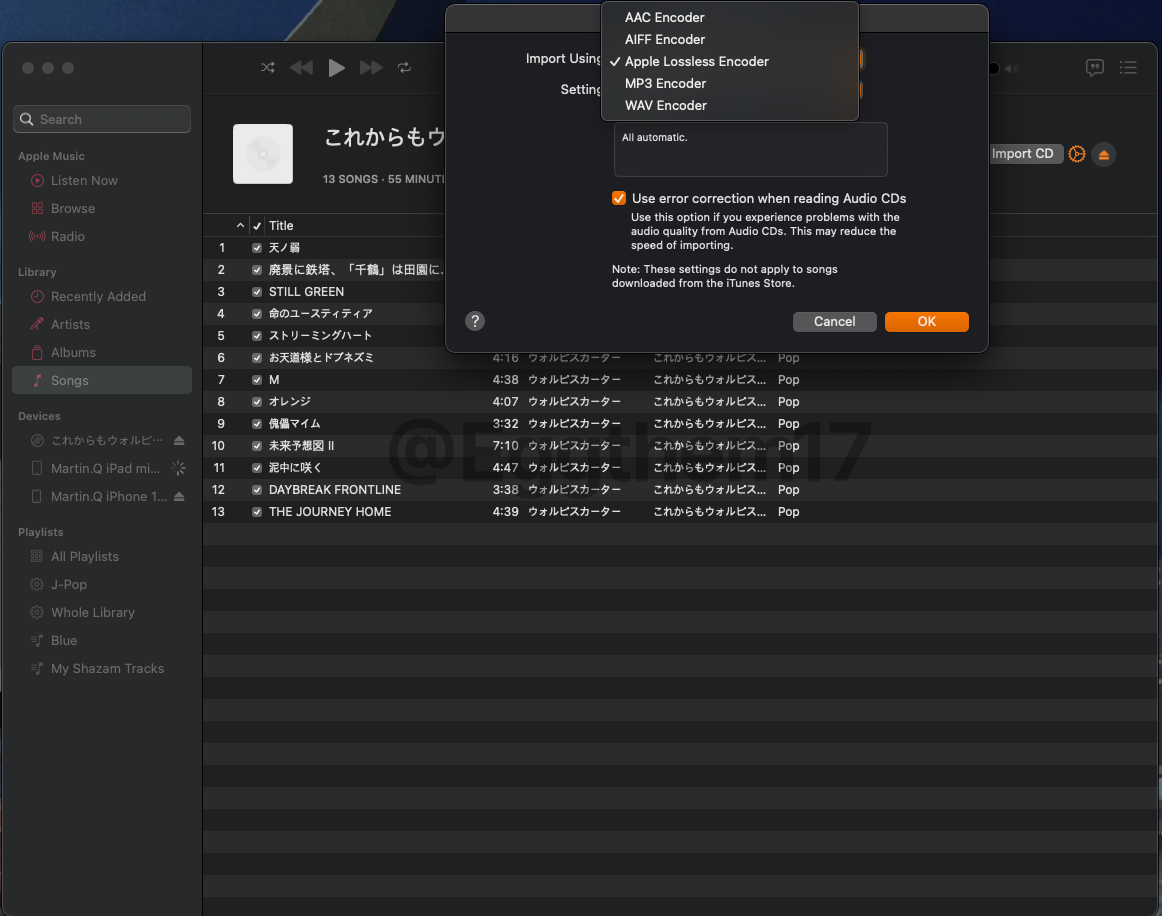
Task: Uncheck track 12 DAYBREAK FRONTLINE
Action: click(256, 490)
